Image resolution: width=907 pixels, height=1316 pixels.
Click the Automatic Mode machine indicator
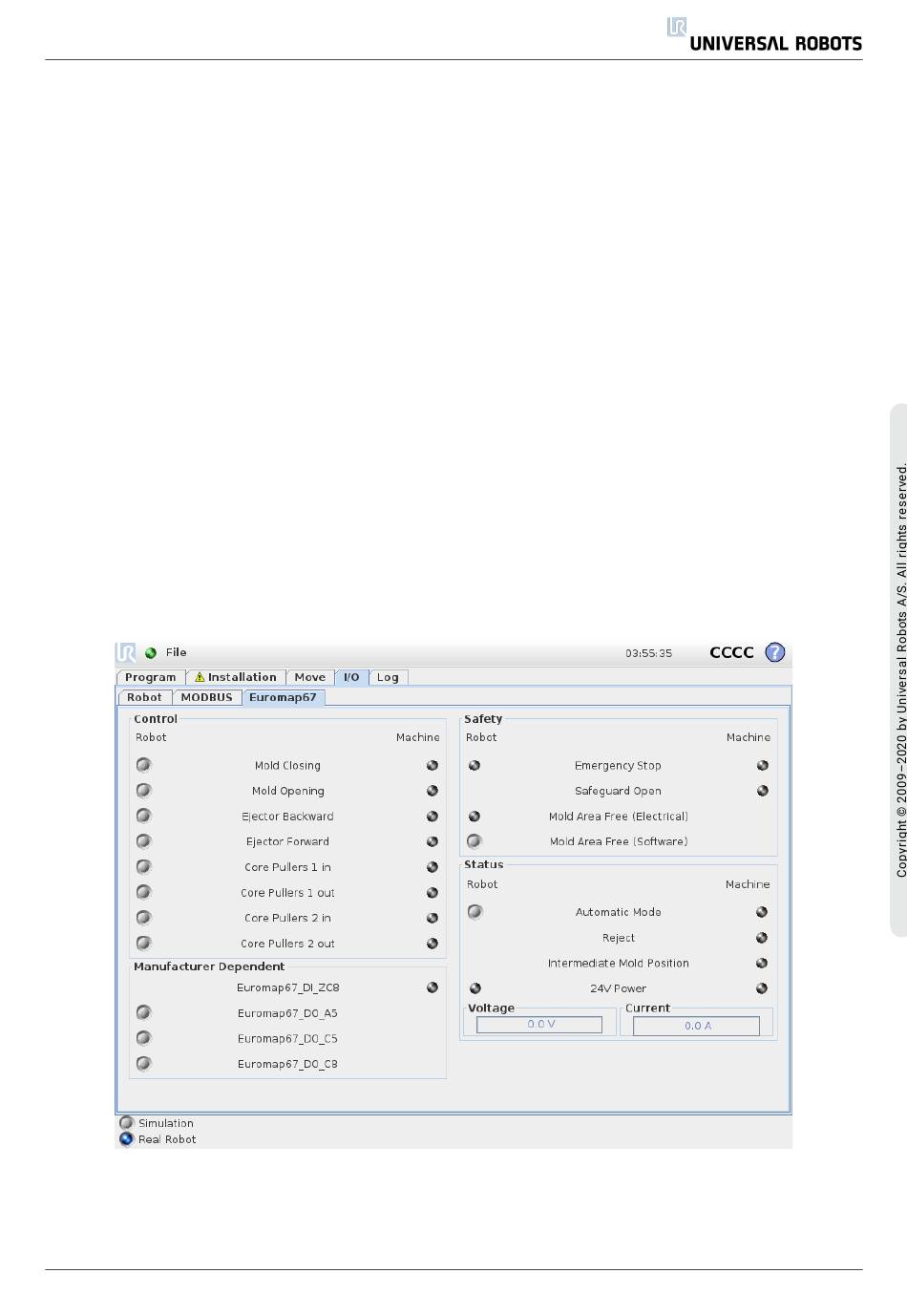(x=762, y=912)
